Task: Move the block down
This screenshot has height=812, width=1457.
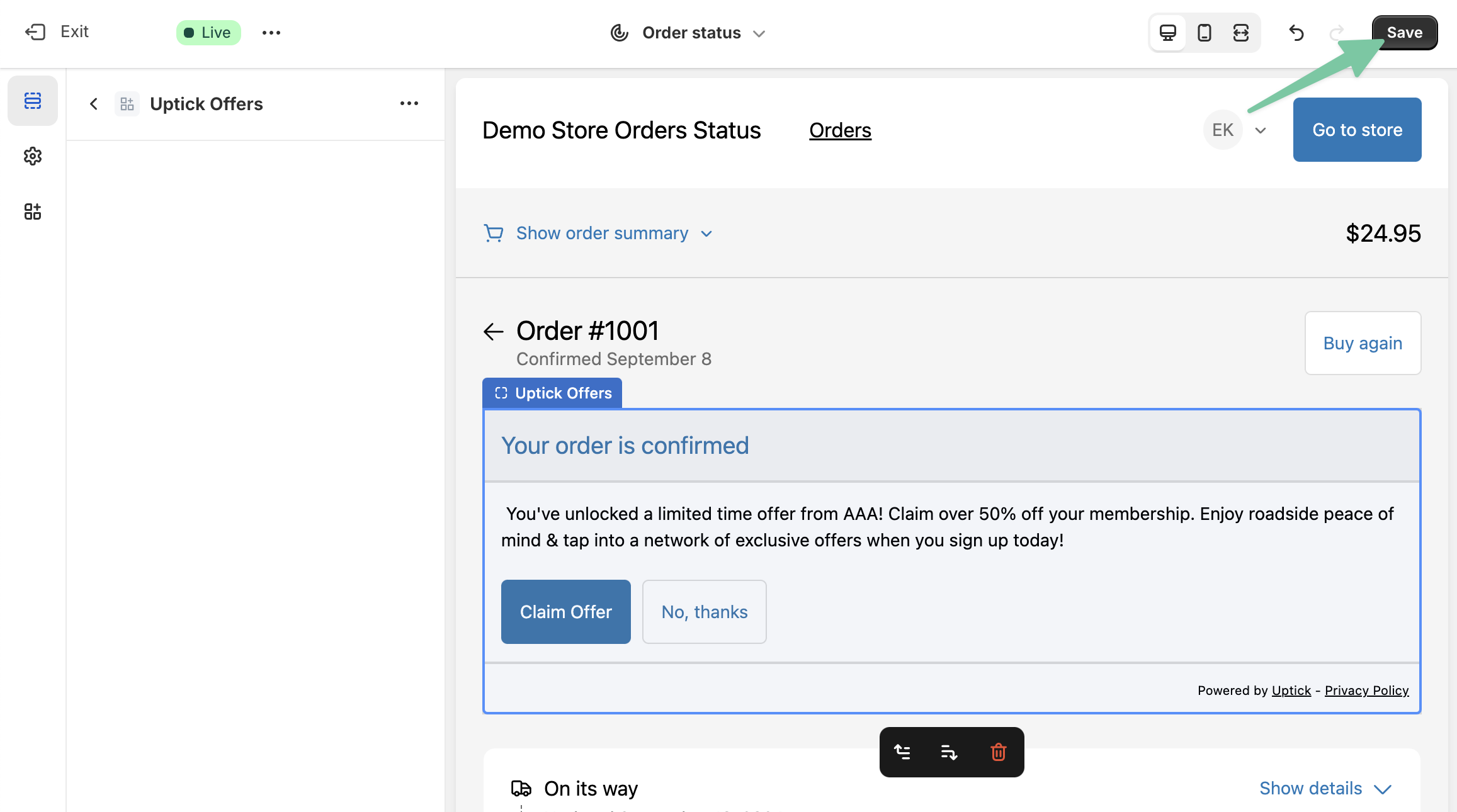Action: (950, 752)
